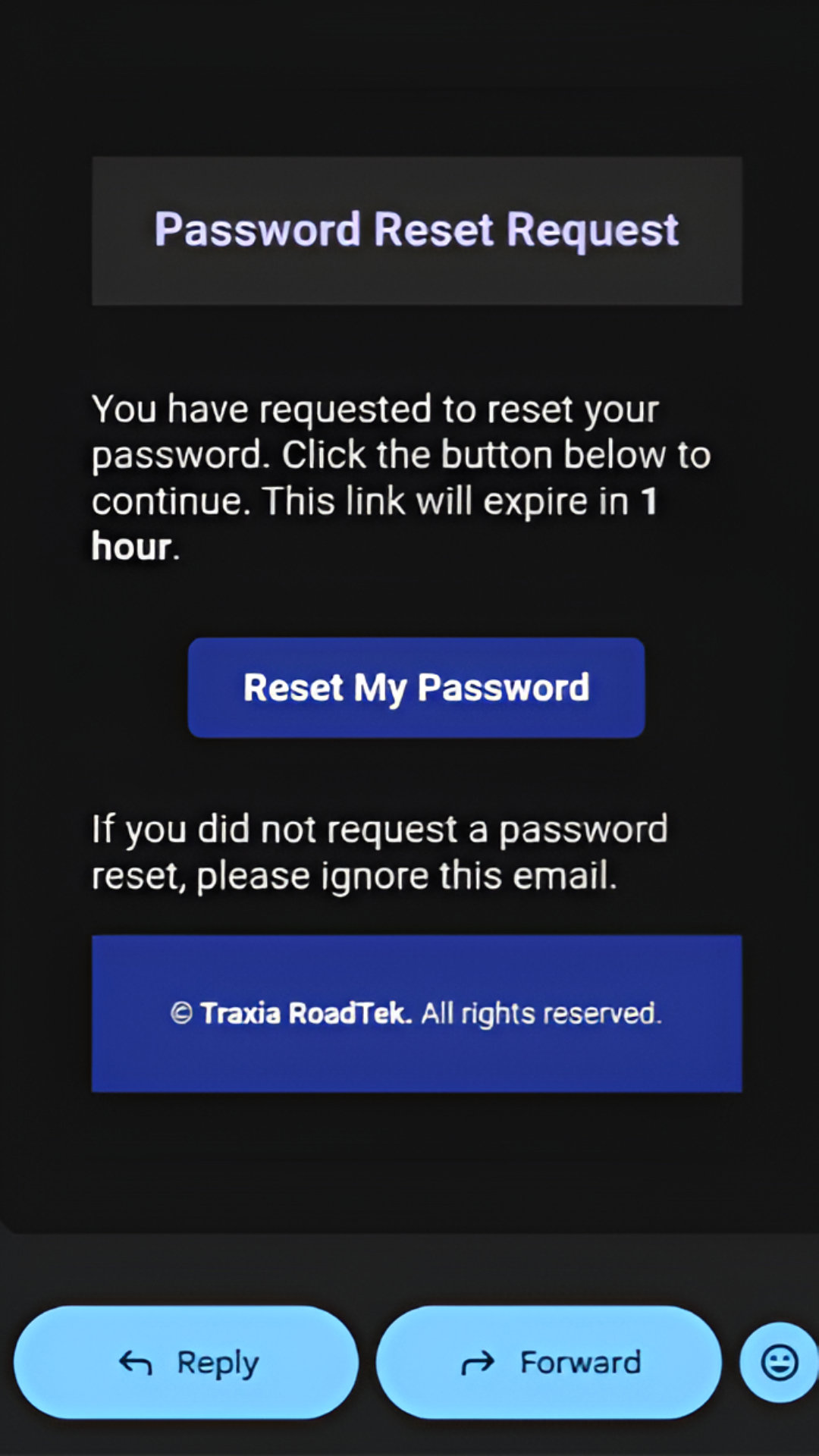Viewport: 819px width, 1456px height.
Task: Click the "All rights reserved." text
Action: pyautogui.click(x=541, y=1013)
